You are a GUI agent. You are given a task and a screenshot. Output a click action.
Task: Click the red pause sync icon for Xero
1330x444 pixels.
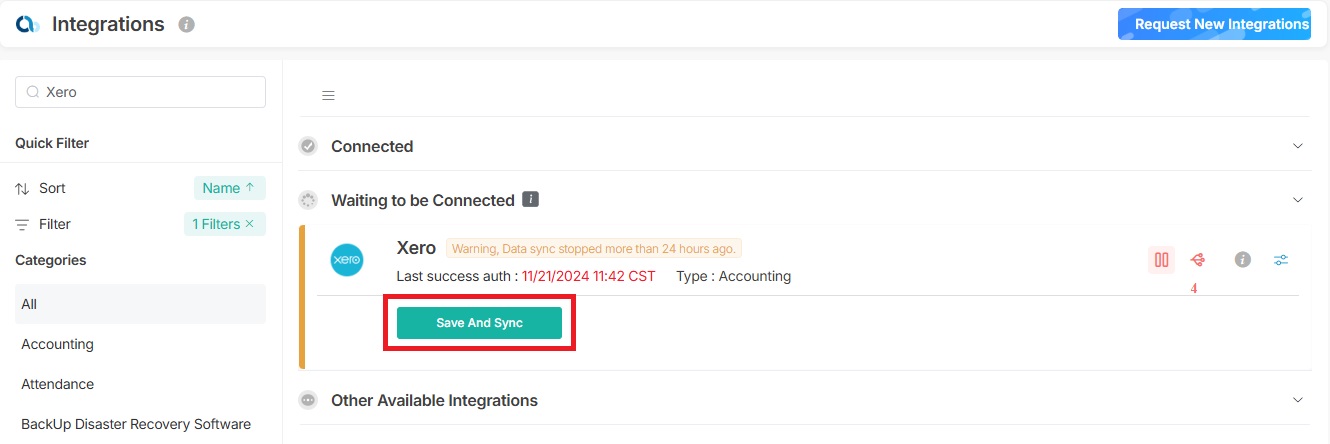click(1161, 260)
